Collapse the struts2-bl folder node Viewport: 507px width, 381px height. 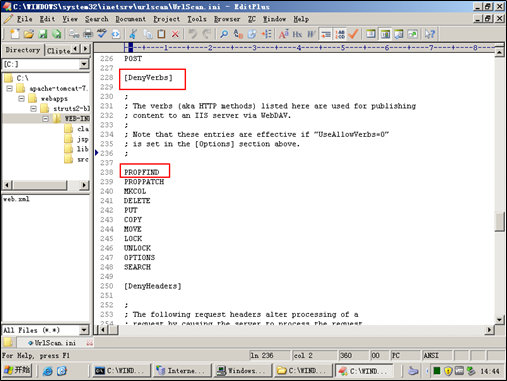pos(33,108)
